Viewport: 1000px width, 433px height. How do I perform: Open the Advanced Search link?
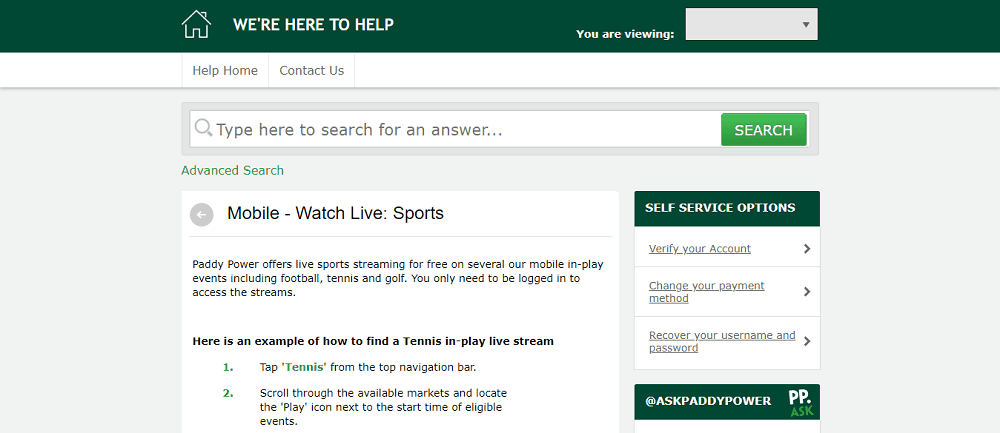pos(232,170)
